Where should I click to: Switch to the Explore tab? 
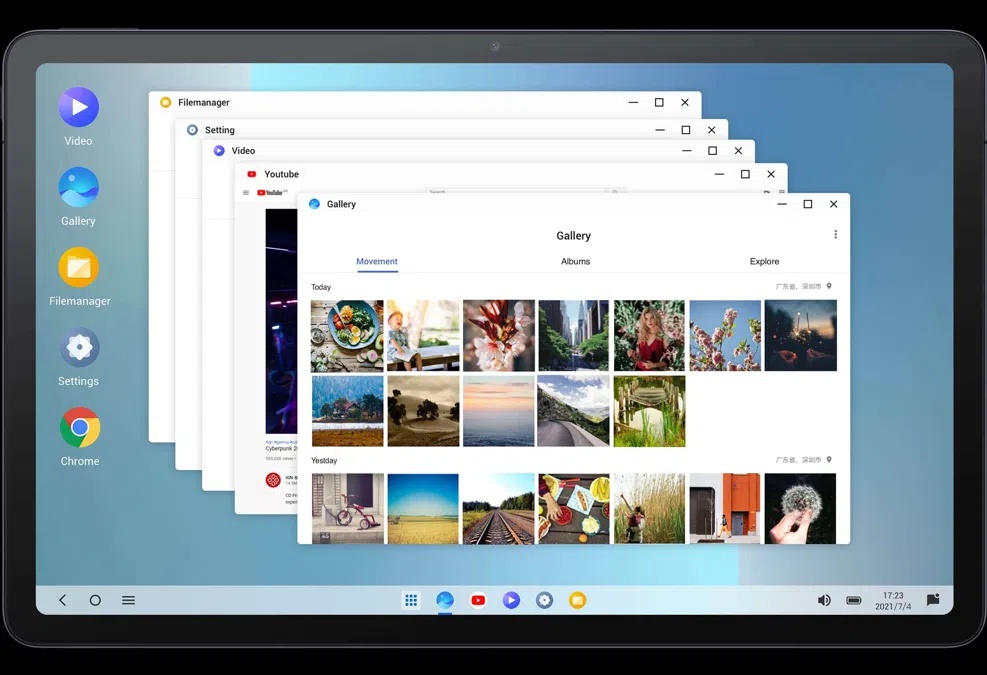point(764,261)
